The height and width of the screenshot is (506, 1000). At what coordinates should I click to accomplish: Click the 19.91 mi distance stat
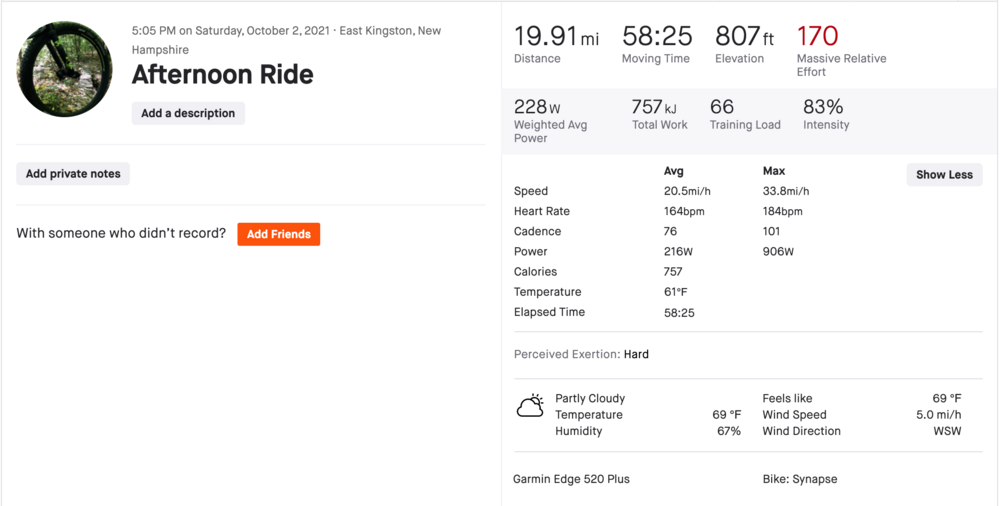556,38
